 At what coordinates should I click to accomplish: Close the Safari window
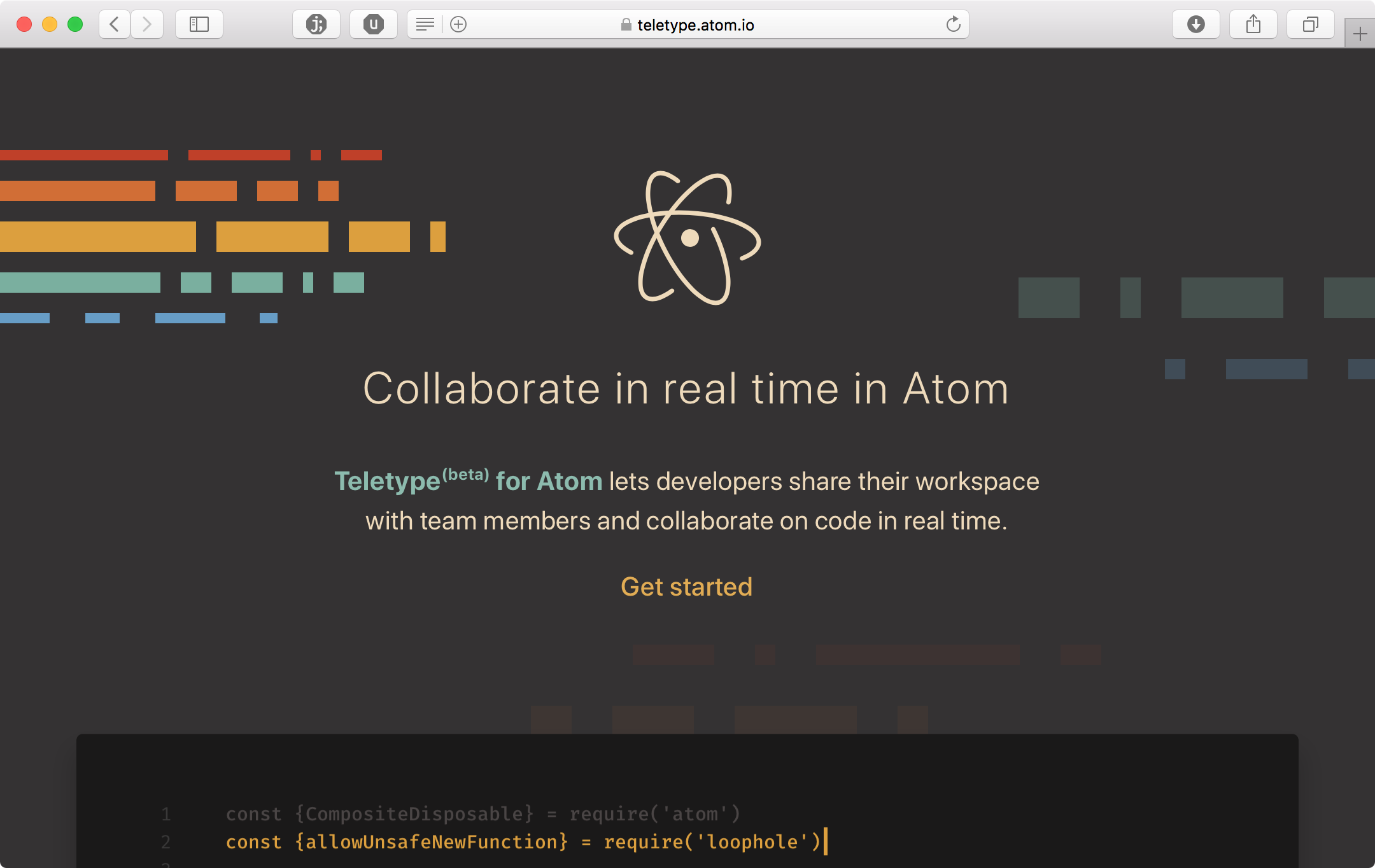[x=24, y=24]
